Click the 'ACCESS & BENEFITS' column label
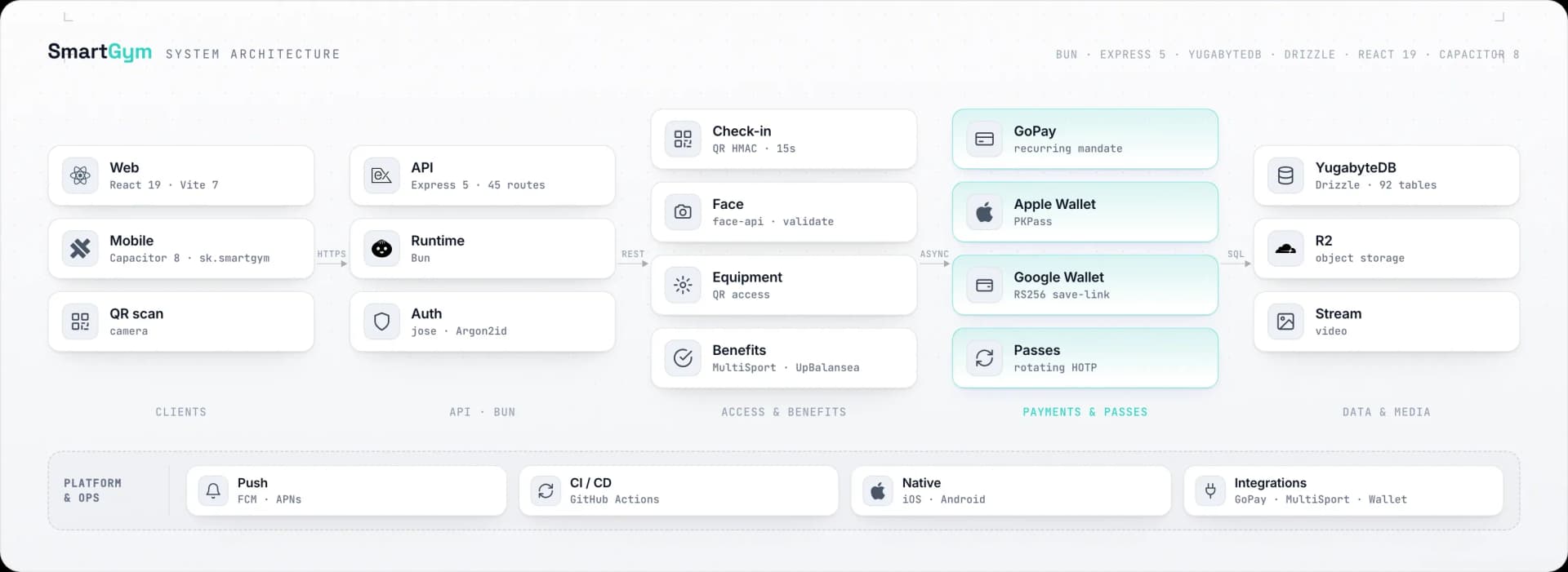Image resolution: width=1568 pixels, height=572 pixels. click(784, 412)
